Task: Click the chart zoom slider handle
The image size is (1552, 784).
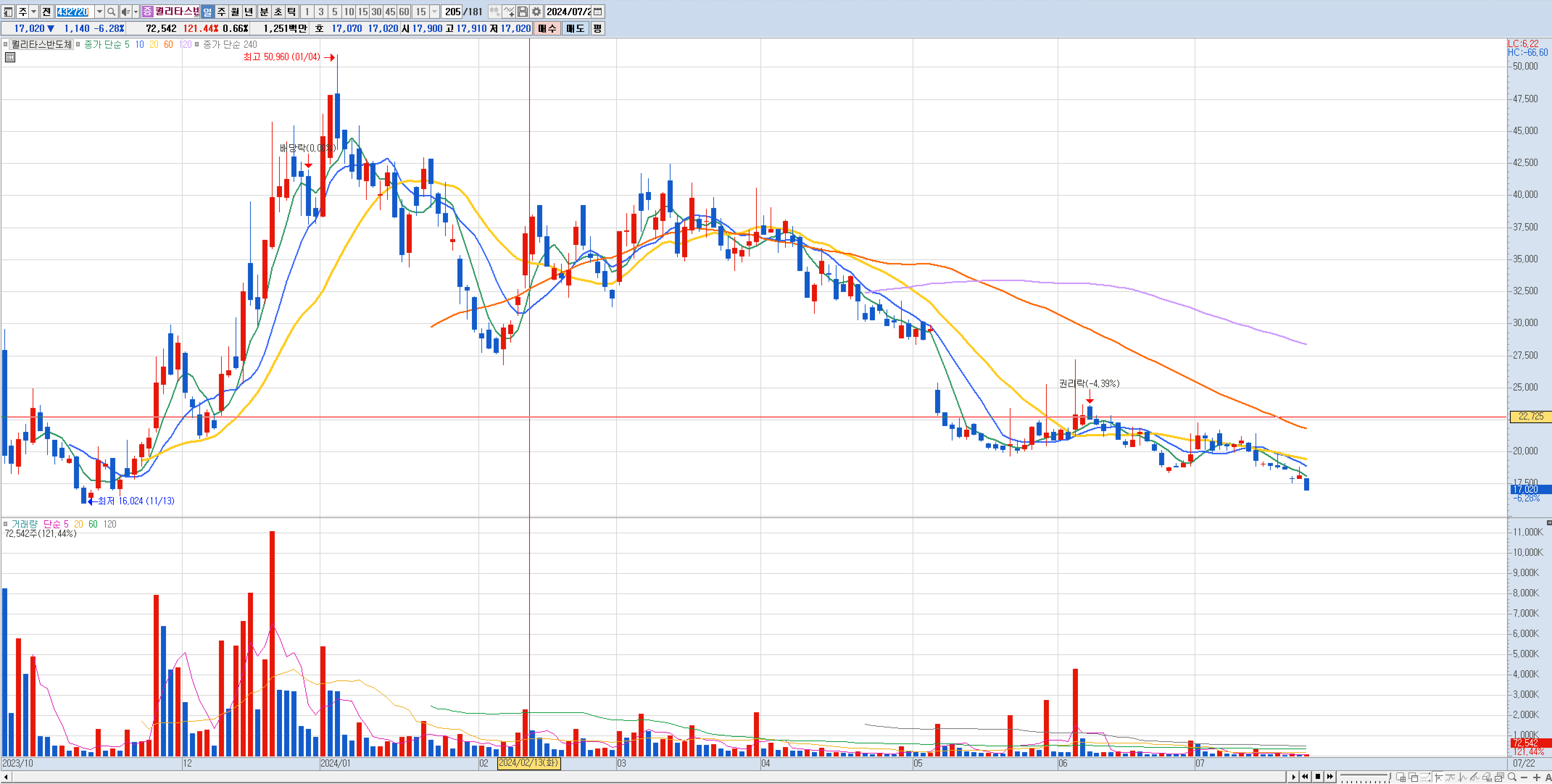Action: point(1389,776)
